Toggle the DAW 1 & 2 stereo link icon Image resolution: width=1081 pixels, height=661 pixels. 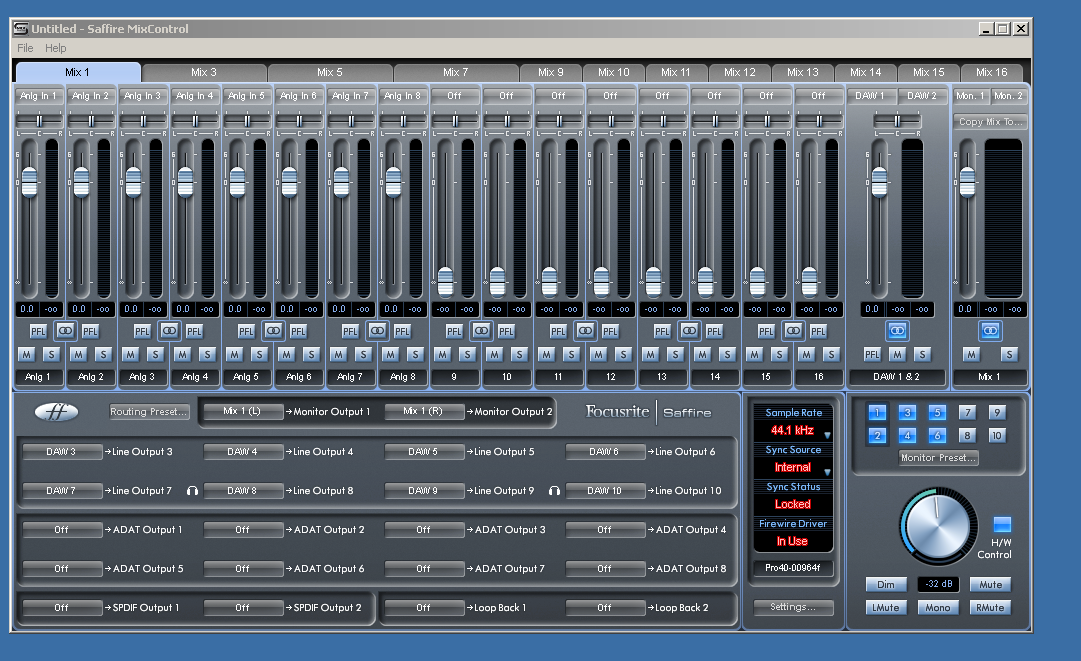click(x=897, y=330)
